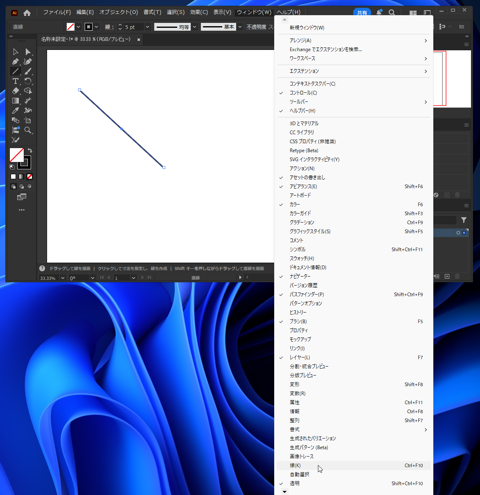Viewport: 480px width, 495px height.
Task: Click the Illustrator app logo icon
Action: tap(14, 13)
